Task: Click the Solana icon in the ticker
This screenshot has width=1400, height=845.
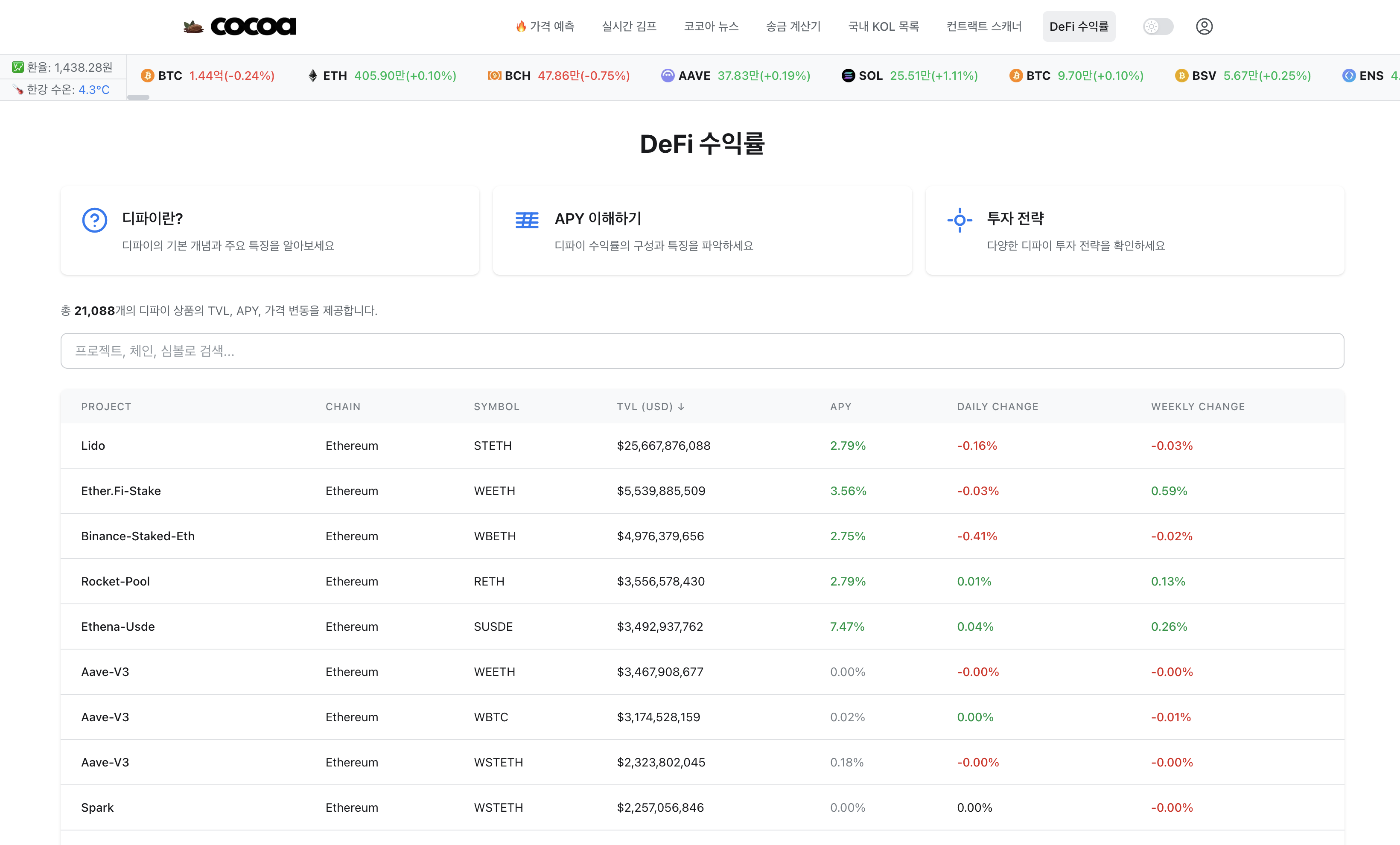Action: coord(848,76)
